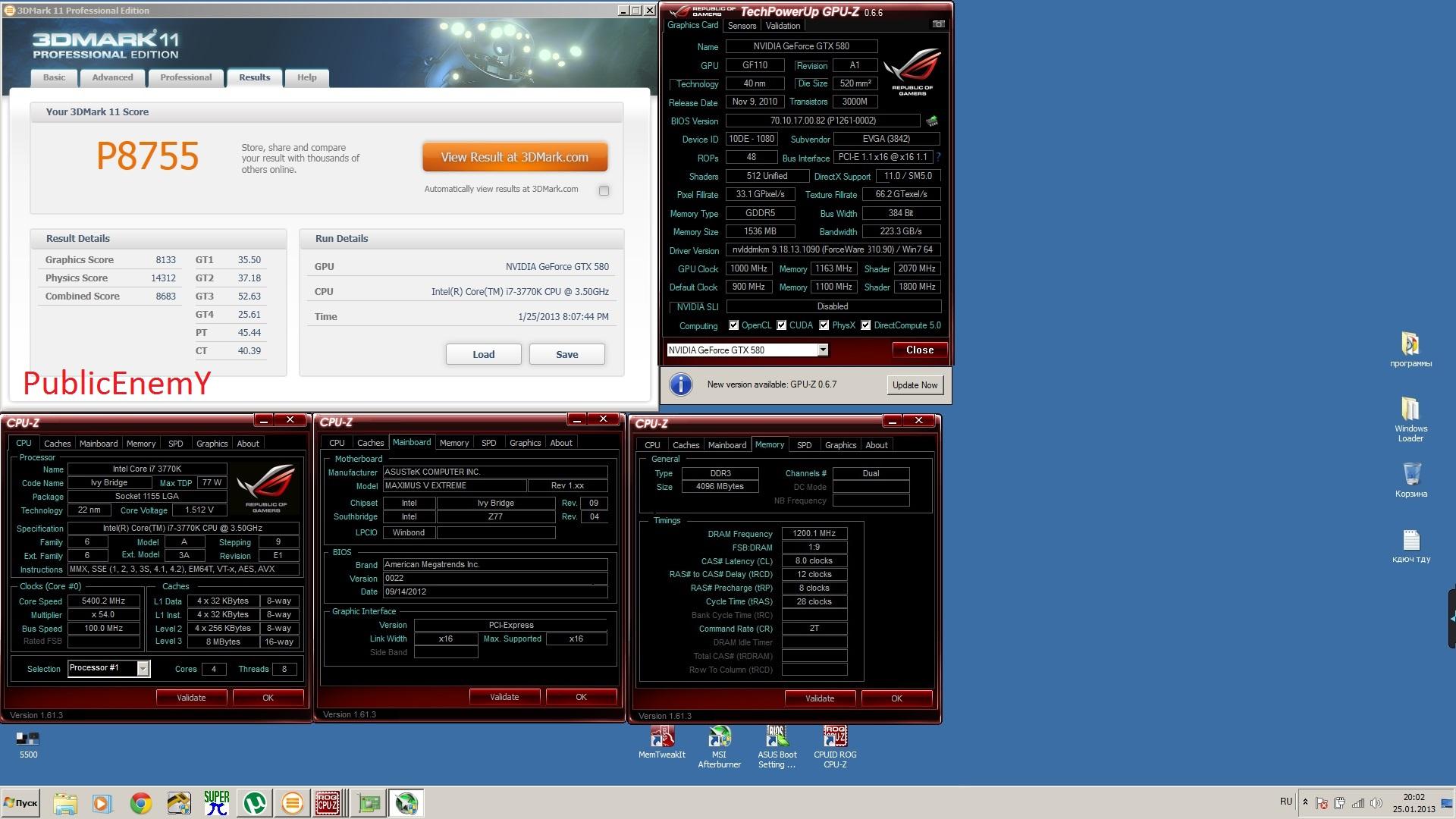Screen dimensions: 1456x819
Task: Open the Корзина recycle bin
Action: click(1410, 480)
